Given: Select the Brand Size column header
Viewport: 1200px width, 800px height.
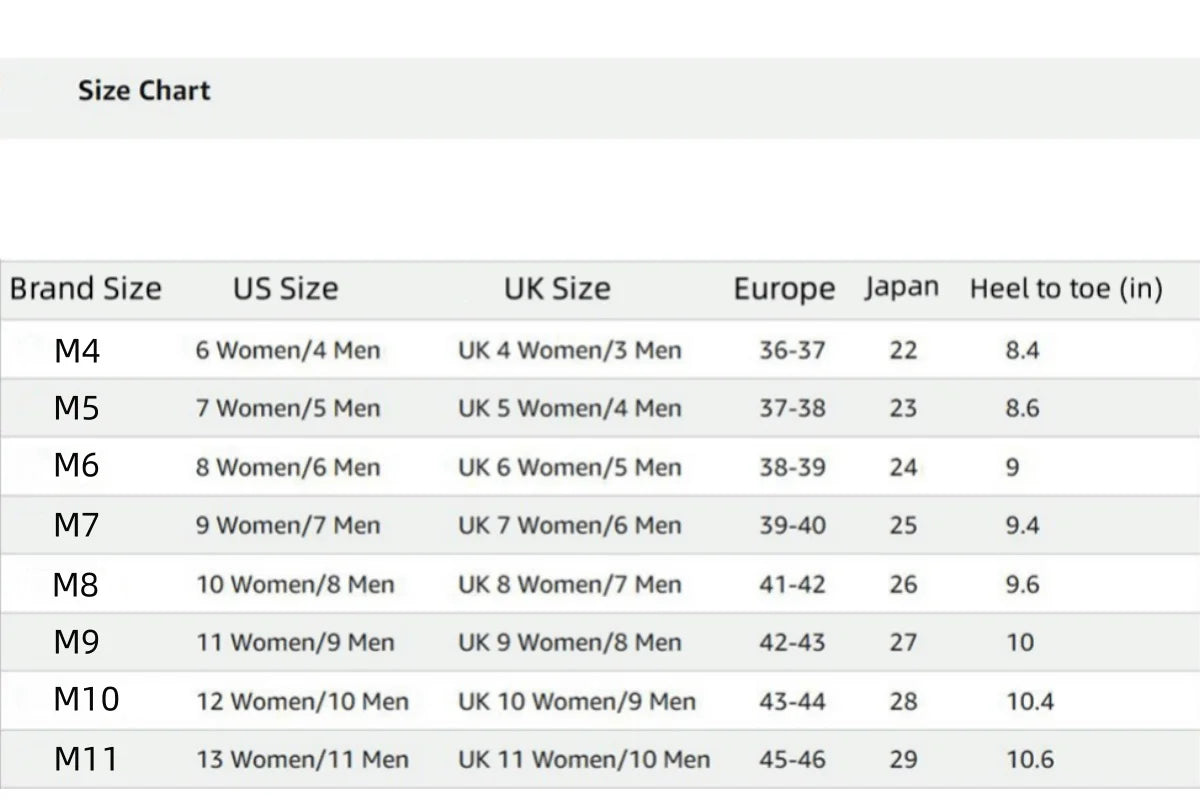Looking at the screenshot, I should pos(85,289).
